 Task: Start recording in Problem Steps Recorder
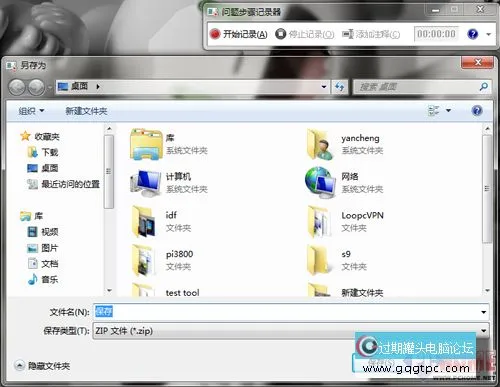point(239,34)
